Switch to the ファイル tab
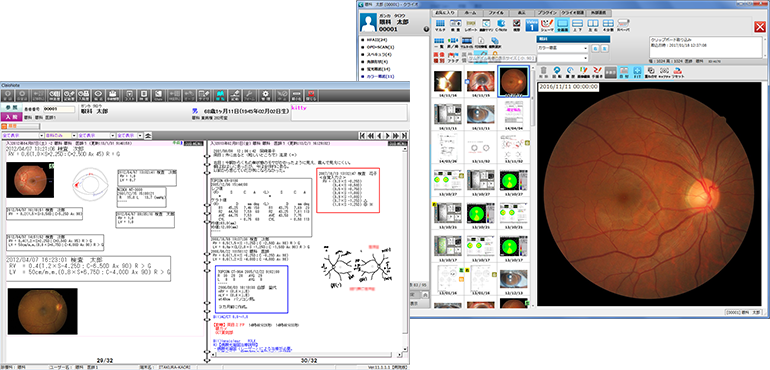Screen dimensions: 770x370 coord(496,13)
